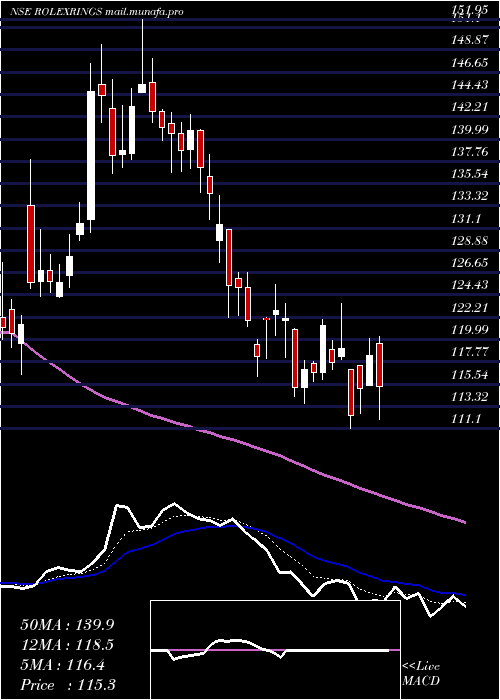Click the 126.65 price axis label
Viewport: 500px width, 700px height.
click(x=468, y=263)
